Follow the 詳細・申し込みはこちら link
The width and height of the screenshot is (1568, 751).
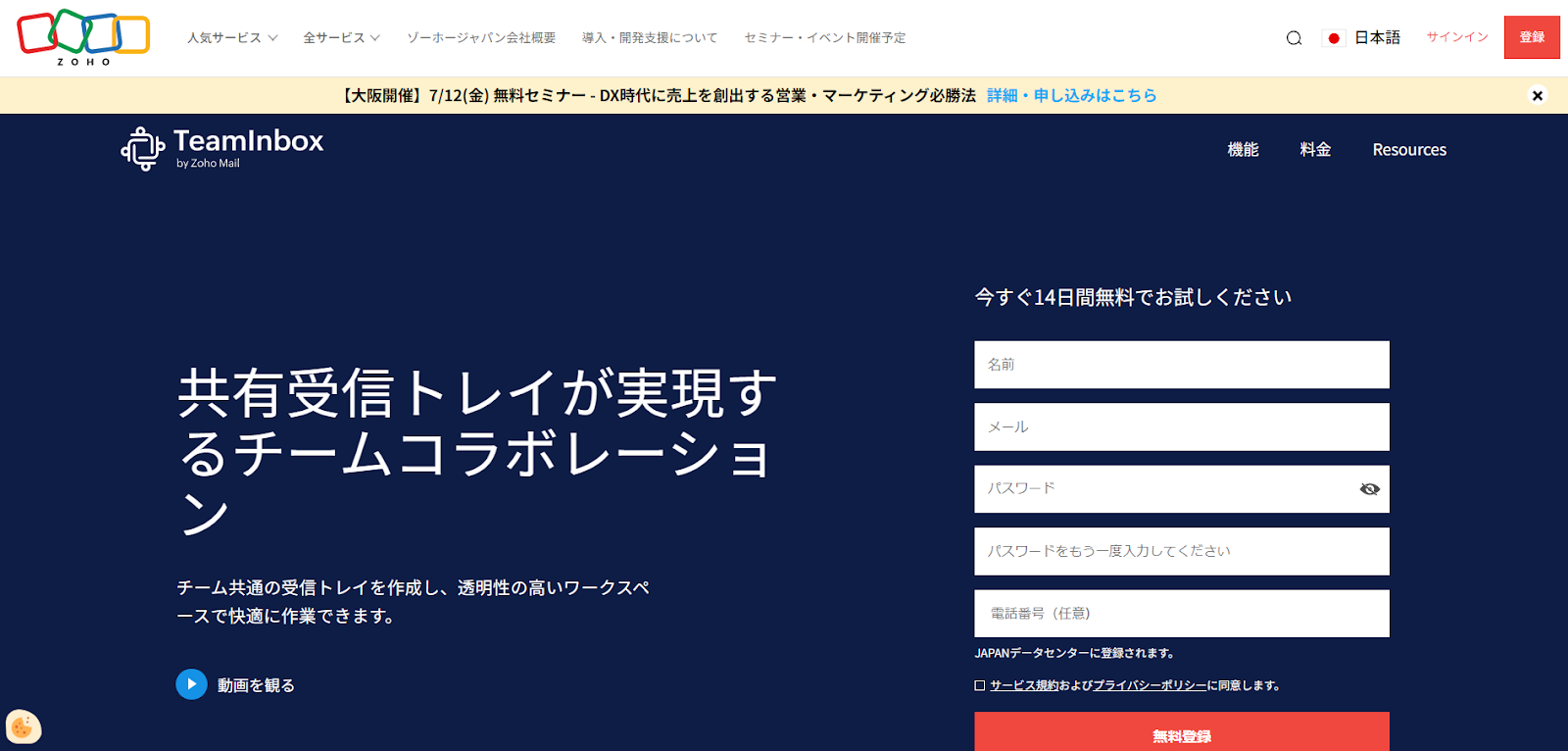click(1072, 95)
